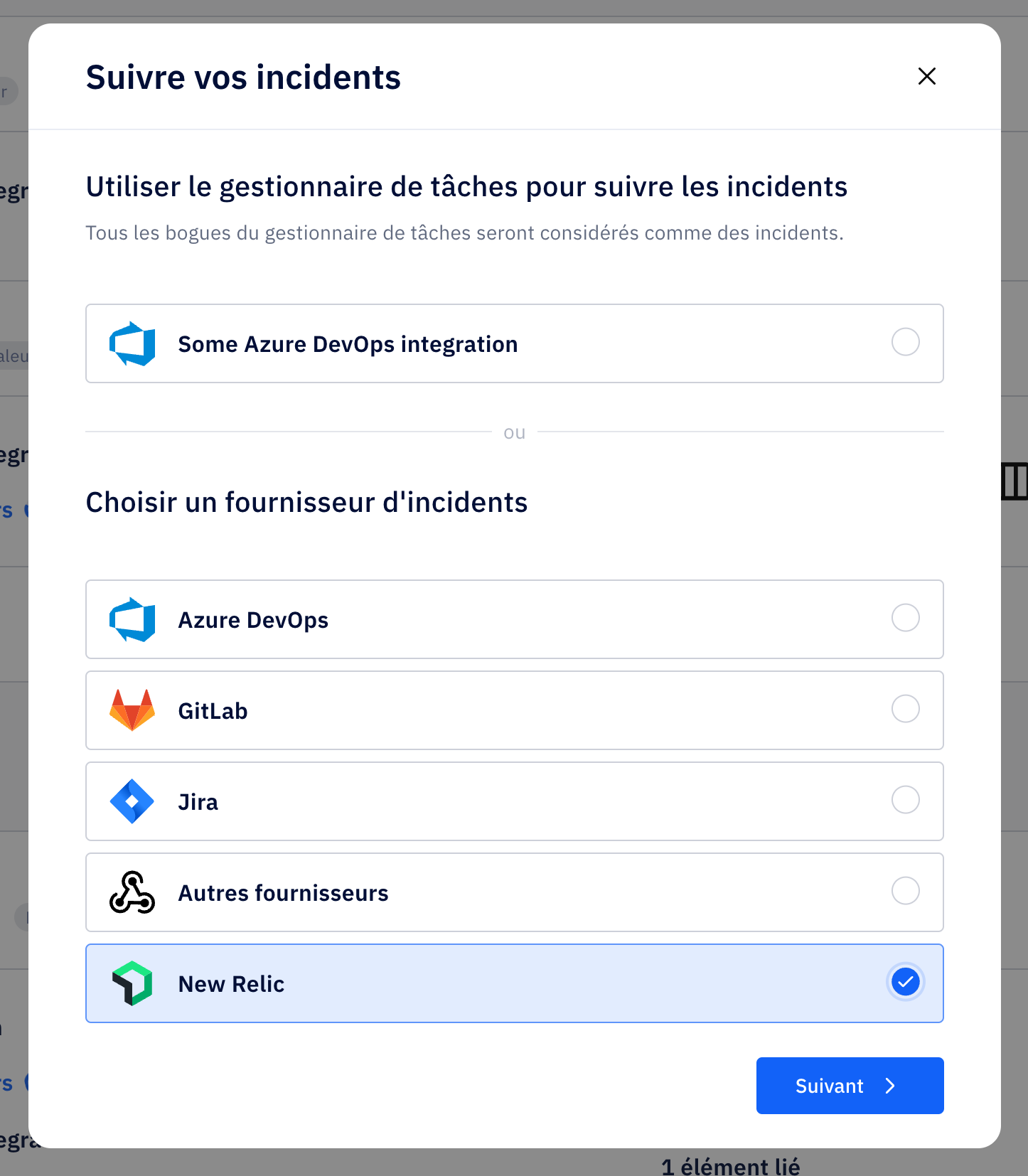Click the webhook icon for Autres fournisseurs
Screen dimensions: 1028x1176
click(132, 892)
